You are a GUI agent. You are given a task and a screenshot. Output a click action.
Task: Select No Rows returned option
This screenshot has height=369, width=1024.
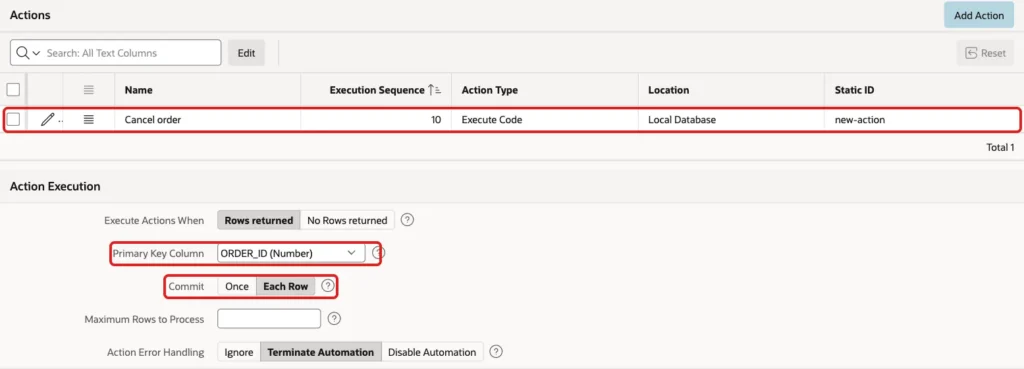[x=347, y=220]
